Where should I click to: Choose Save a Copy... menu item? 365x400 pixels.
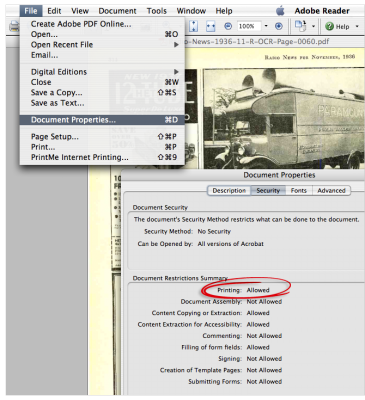[x=102, y=92]
